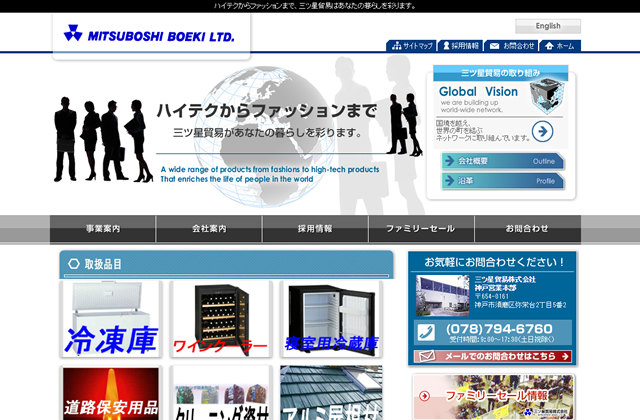Select お問合わせ in main navigation bar
Screen dimensions: 640x420
click(x=527, y=229)
